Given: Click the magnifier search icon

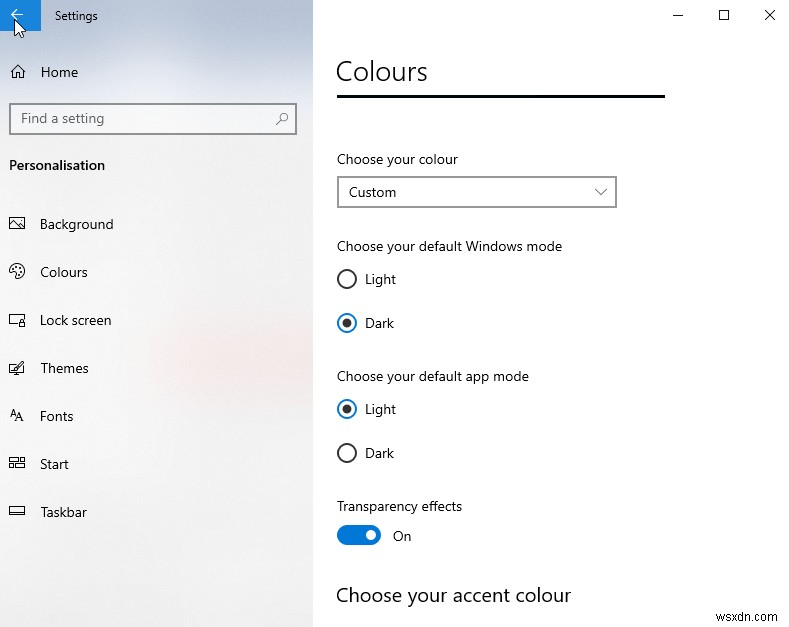Looking at the screenshot, I should [282, 119].
